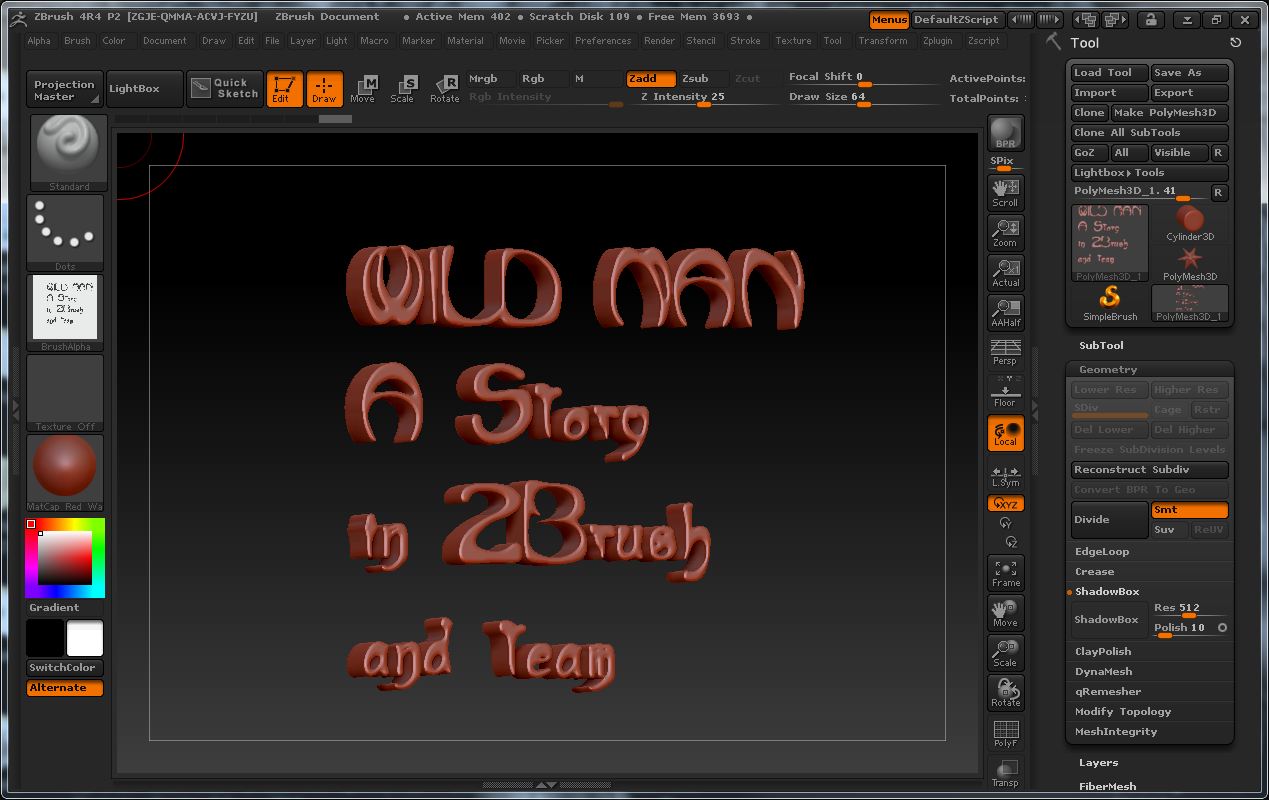Select the Scroll canvas icon
The height and width of the screenshot is (800, 1269).
[1005, 192]
